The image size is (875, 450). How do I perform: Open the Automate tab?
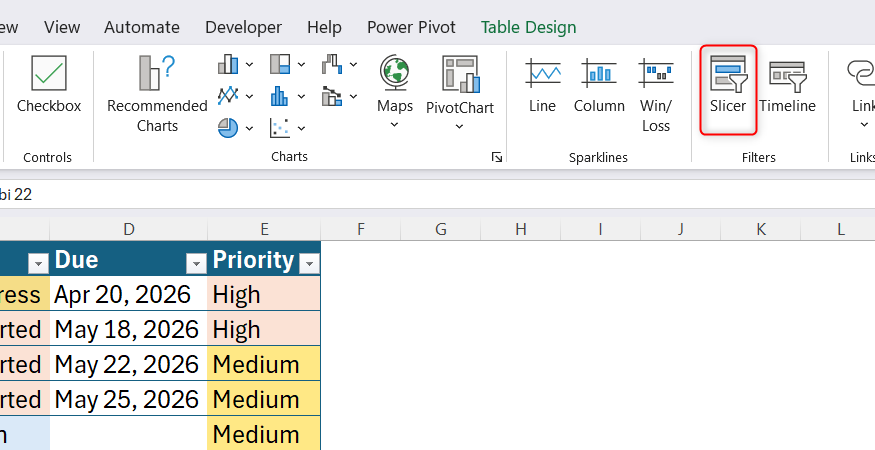point(142,27)
